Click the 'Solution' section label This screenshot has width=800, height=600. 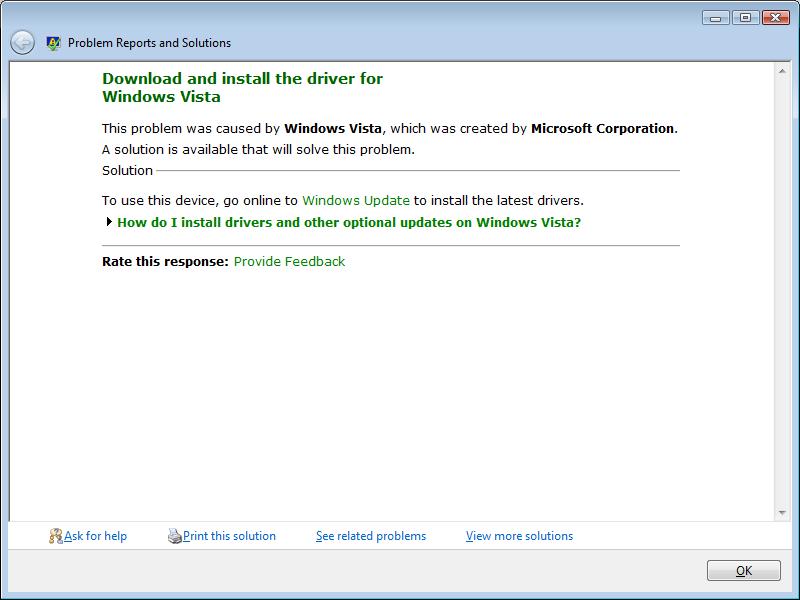(128, 170)
